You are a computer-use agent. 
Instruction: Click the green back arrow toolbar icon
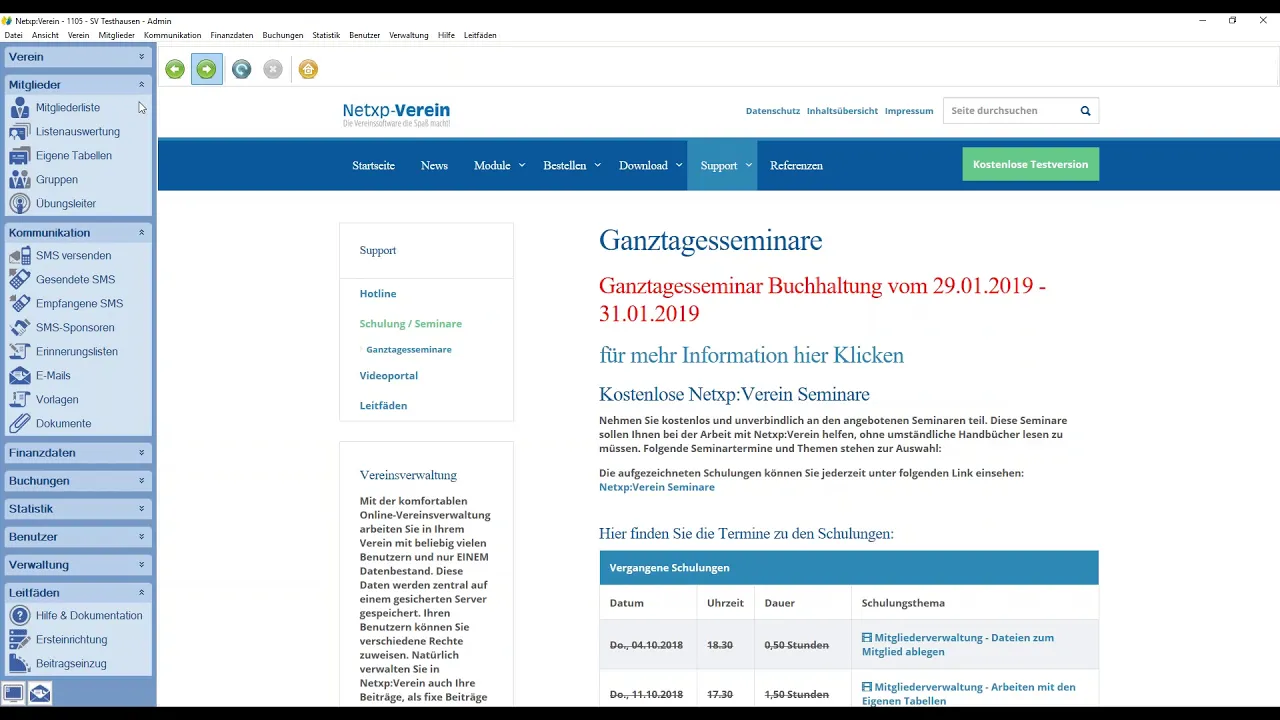(175, 69)
